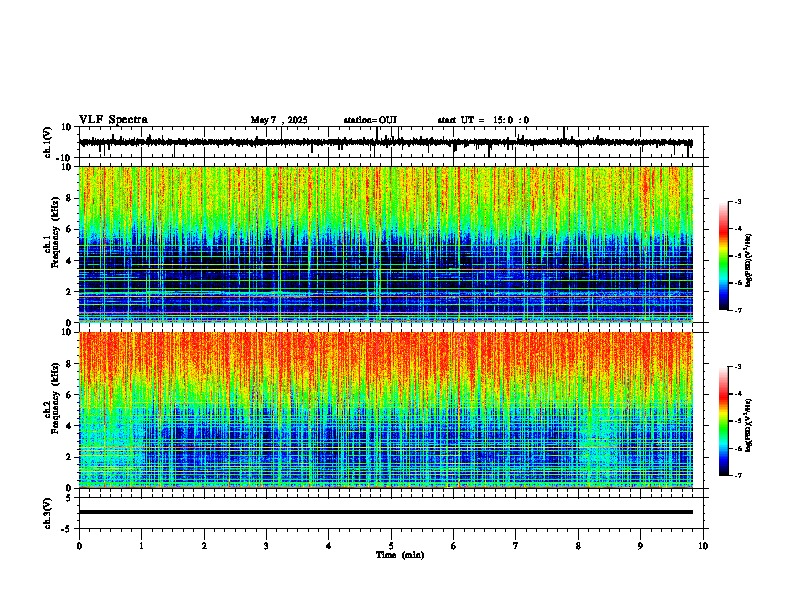Click the "6" kHz tick of ch.2 spectrogram
This screenshot has width=792, height=612.
point(69,395)
